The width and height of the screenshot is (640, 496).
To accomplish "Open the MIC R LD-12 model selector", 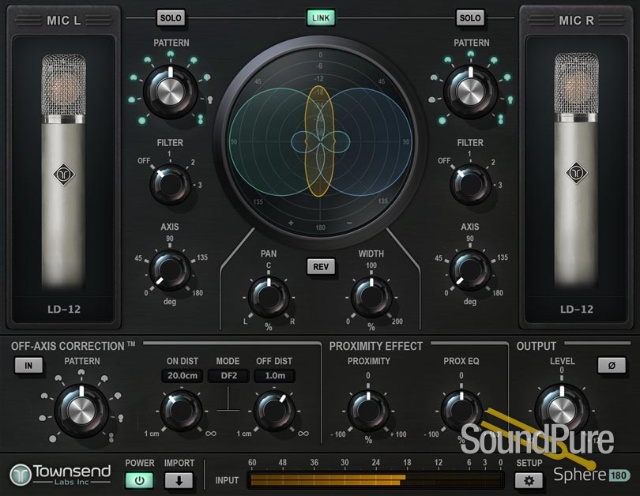I will 576,309.
